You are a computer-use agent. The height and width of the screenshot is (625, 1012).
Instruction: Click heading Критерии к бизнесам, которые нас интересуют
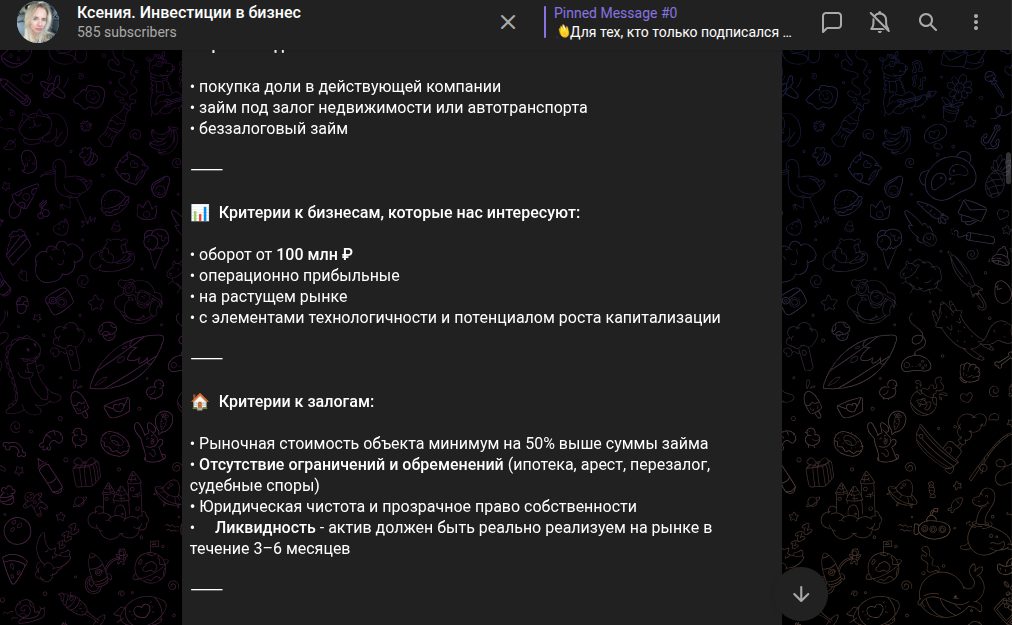pos(399,213)
